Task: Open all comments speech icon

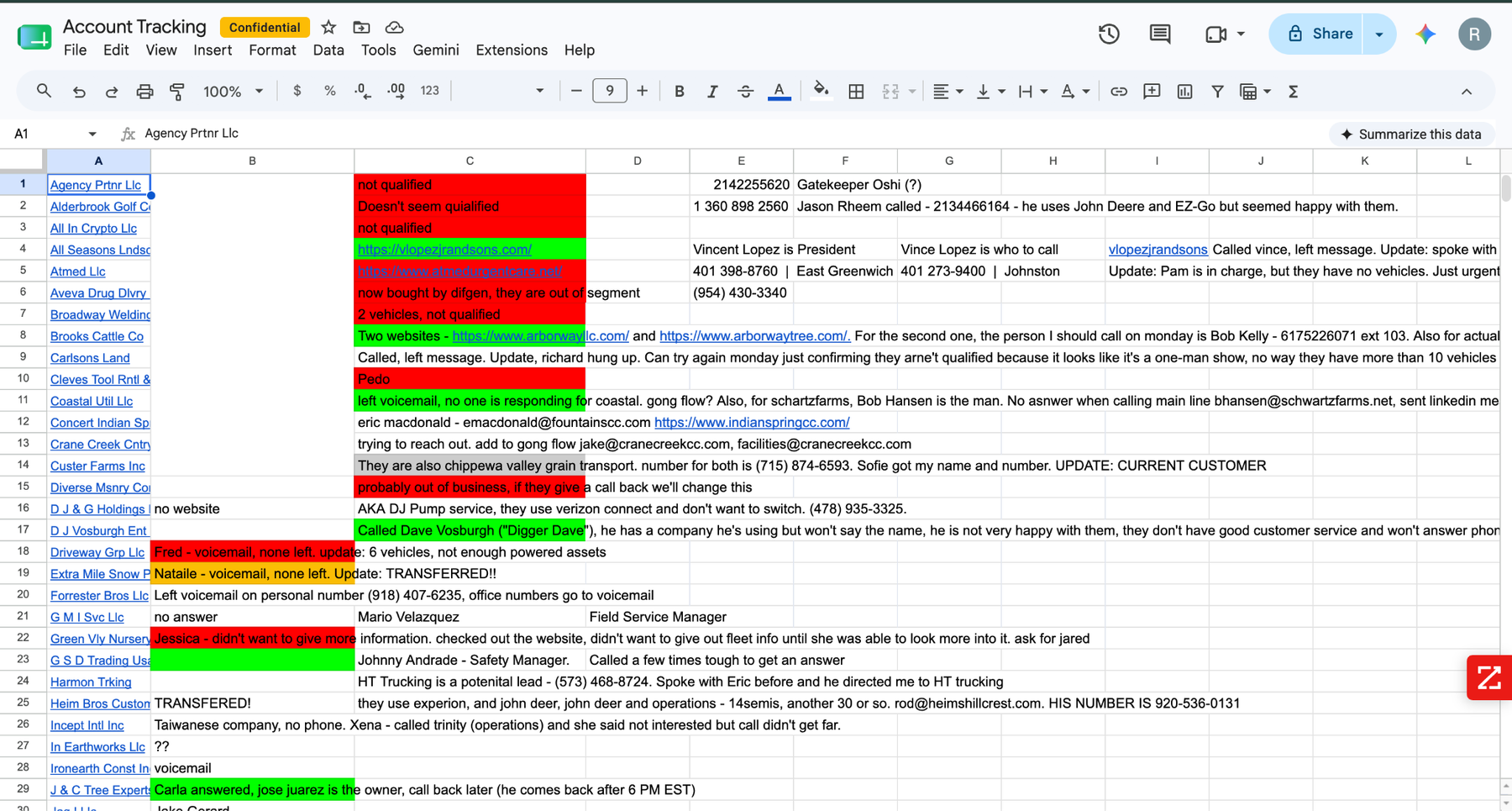Action: point(1160,34)
